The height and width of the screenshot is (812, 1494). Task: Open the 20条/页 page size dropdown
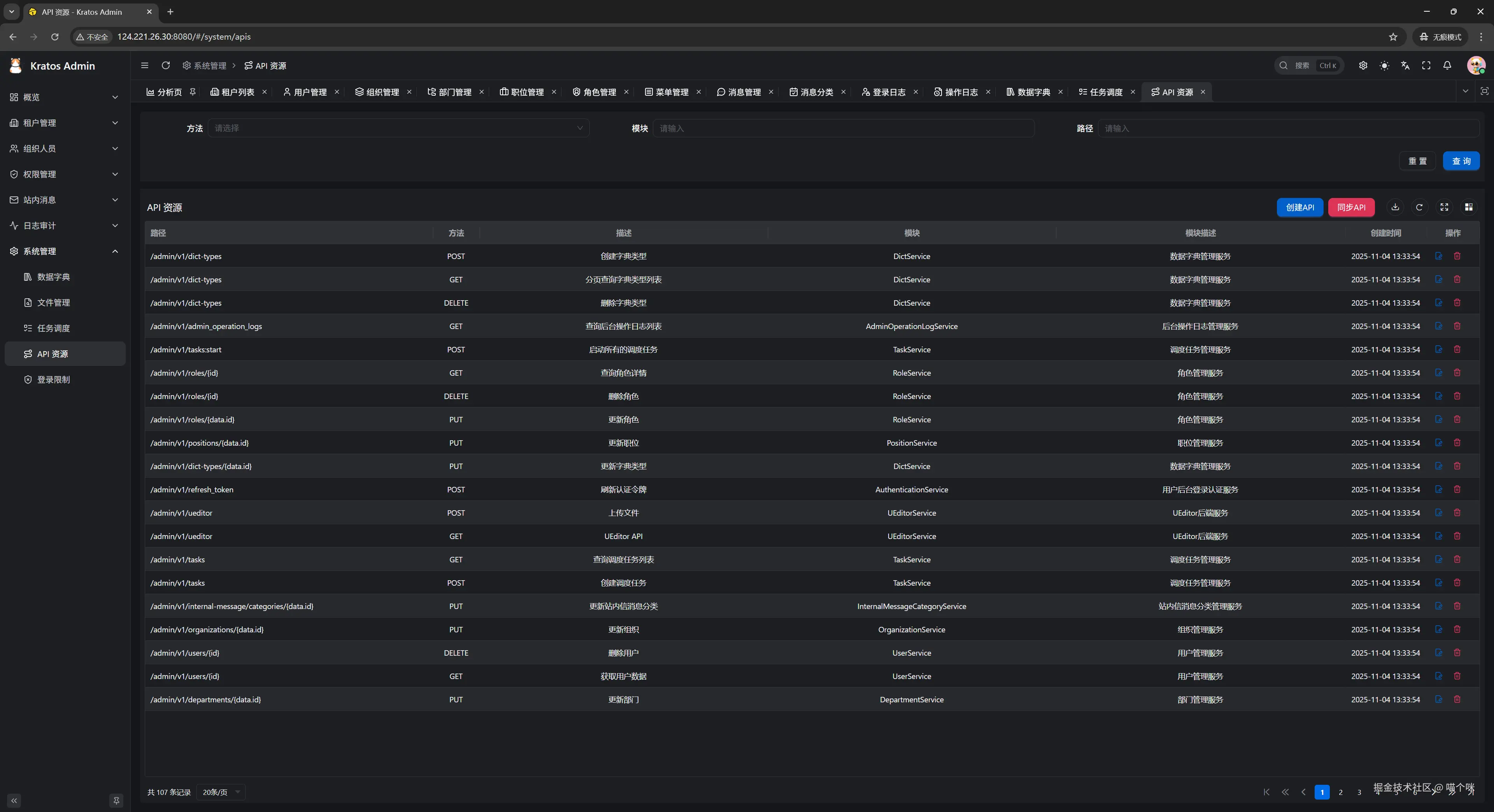(221, 792)
